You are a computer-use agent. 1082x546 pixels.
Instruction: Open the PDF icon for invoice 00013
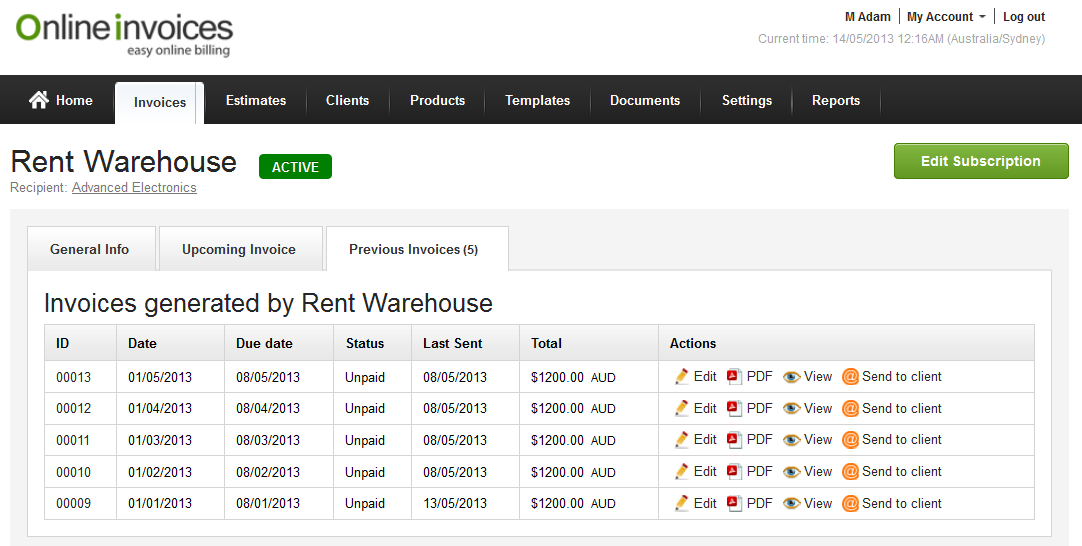[734, 377]
